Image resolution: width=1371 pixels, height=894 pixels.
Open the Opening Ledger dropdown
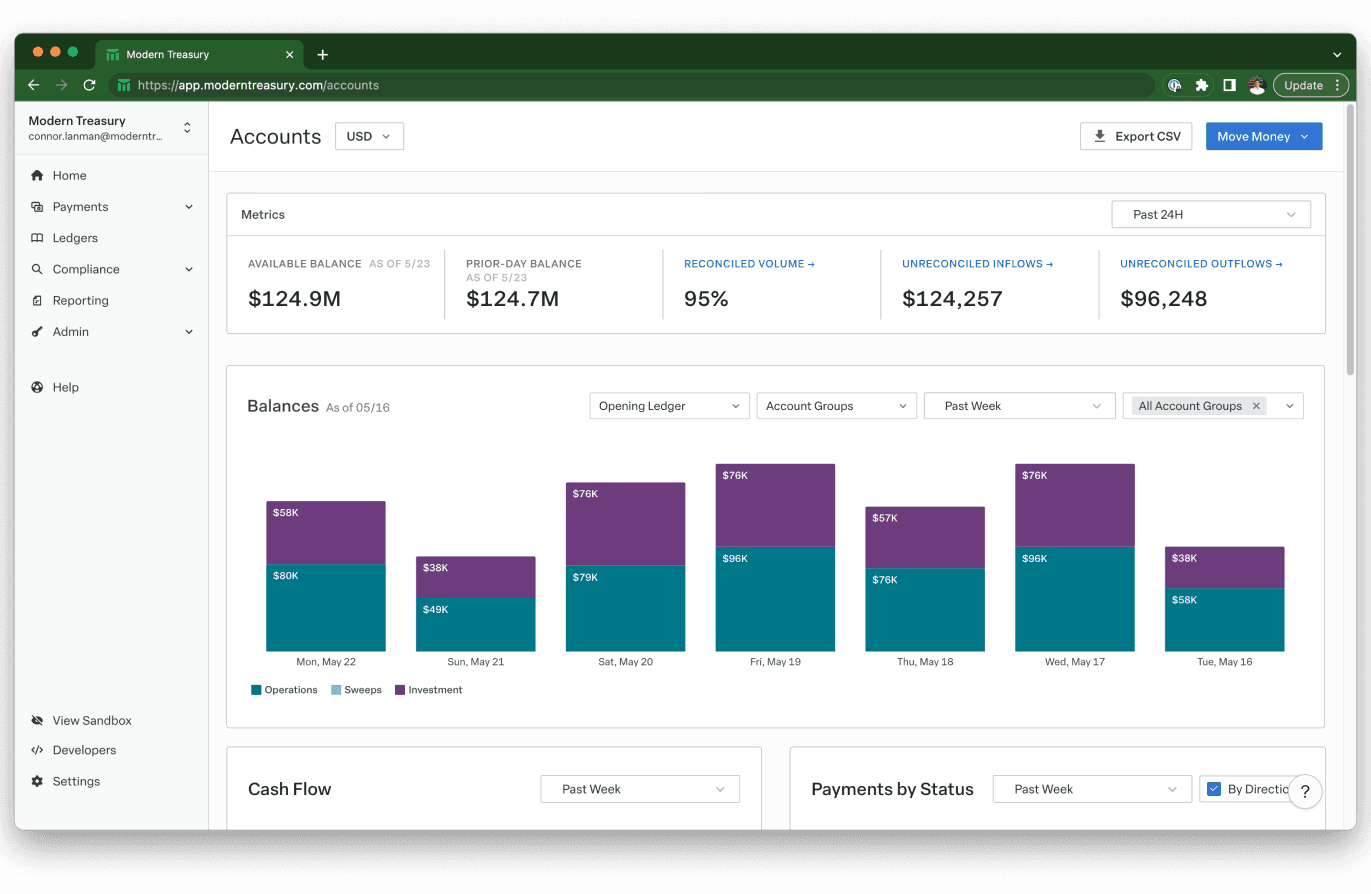(x=668, y=406)
